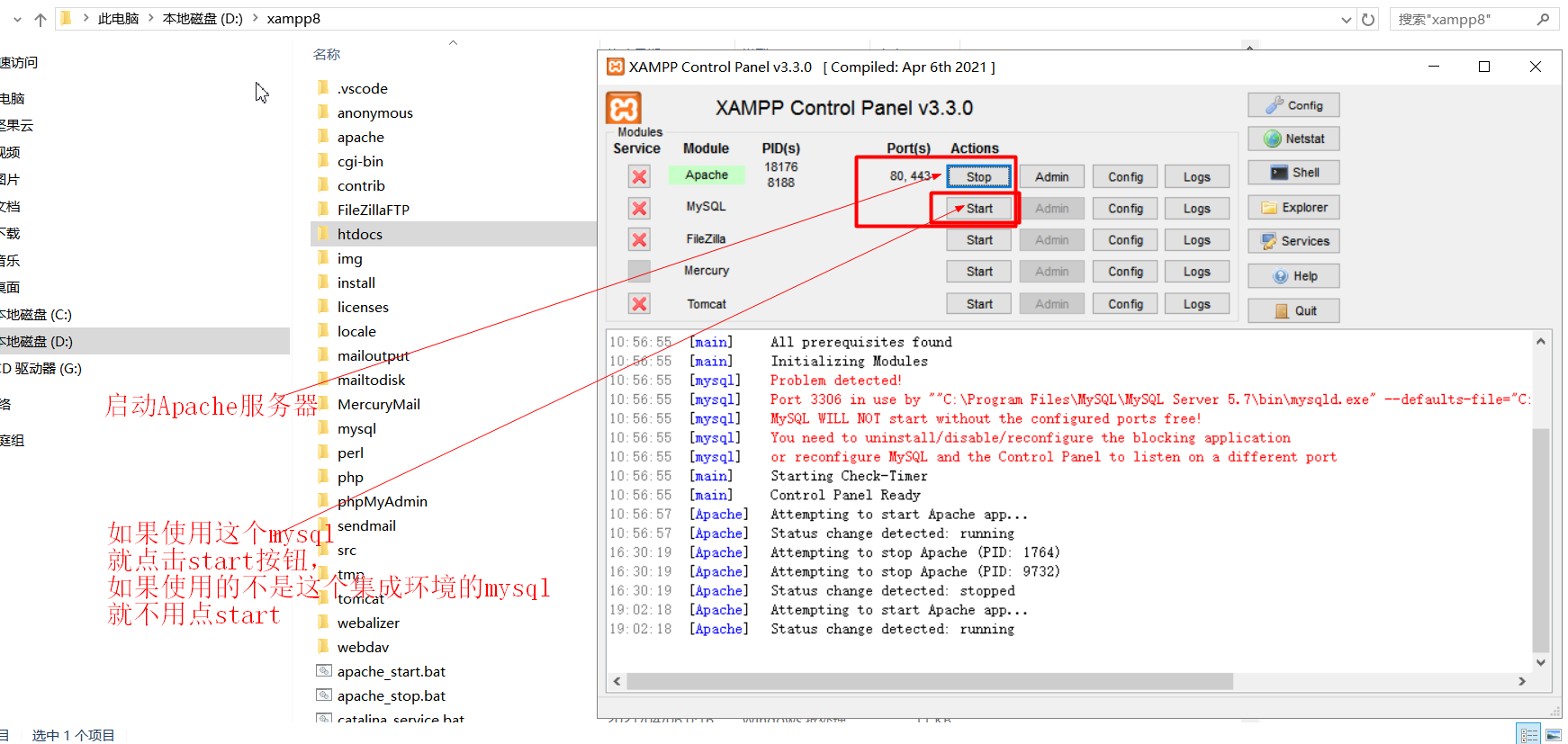Start the FileZilla module
1568x744 pixels.
978,240
